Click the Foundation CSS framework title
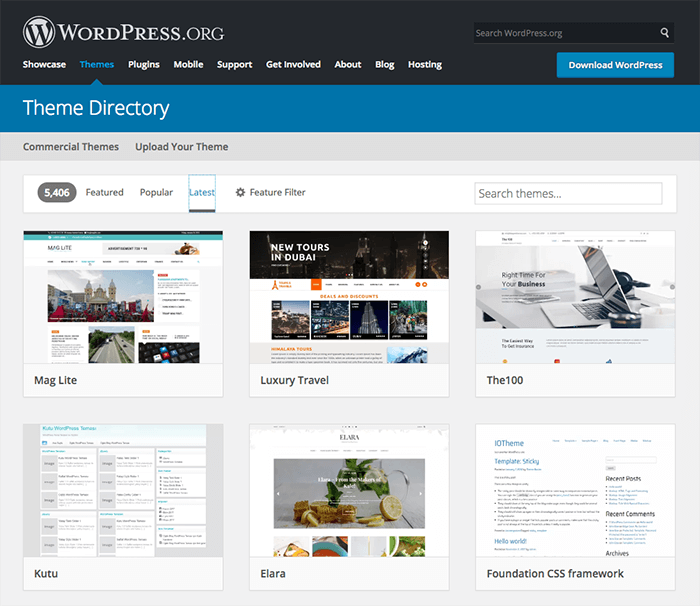Viewport: 700px width, 606px height. pyautogui.click(x=555, y=574)
